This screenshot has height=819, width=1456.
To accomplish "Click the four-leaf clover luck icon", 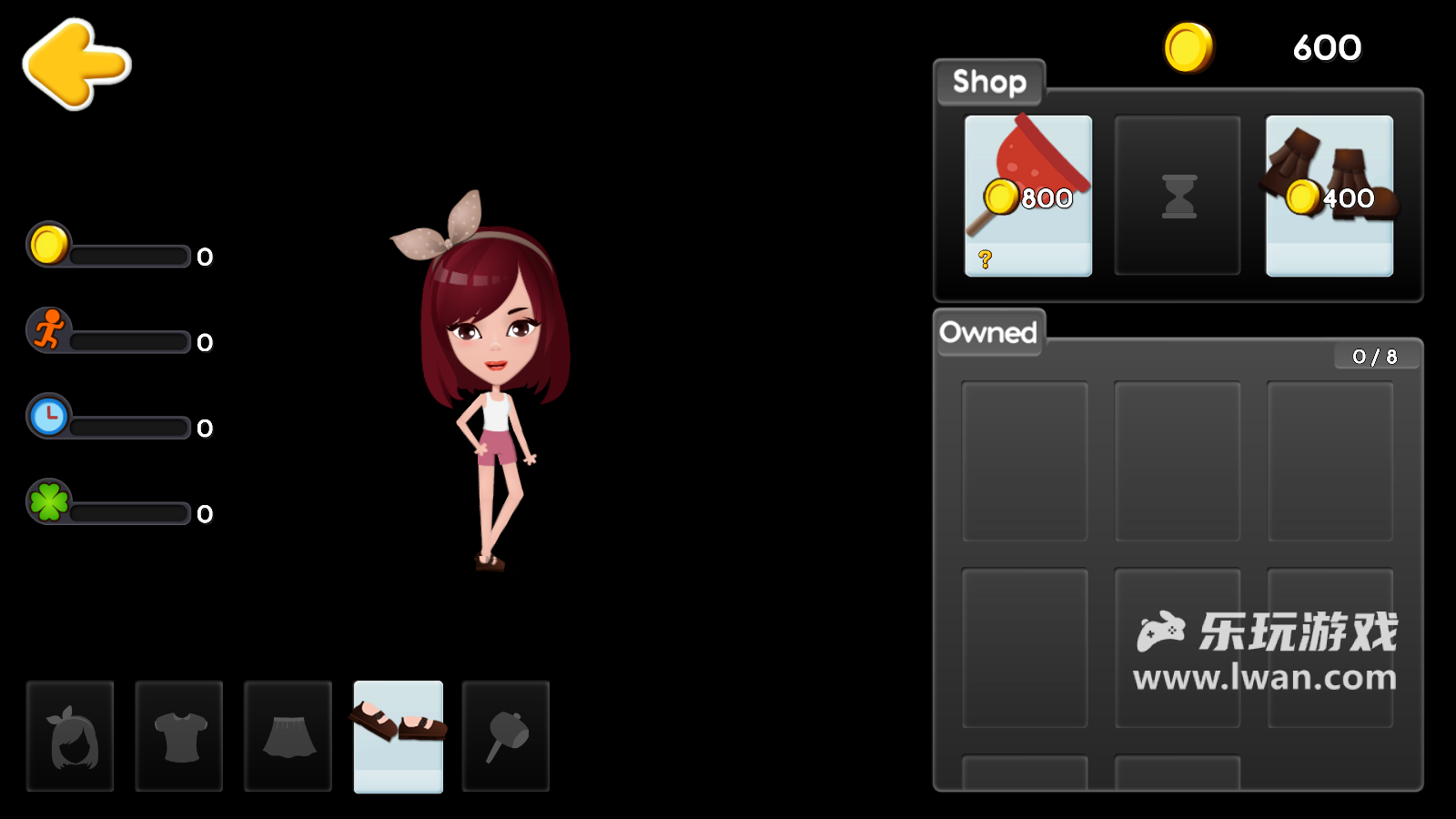I will [x=49, y=501].
